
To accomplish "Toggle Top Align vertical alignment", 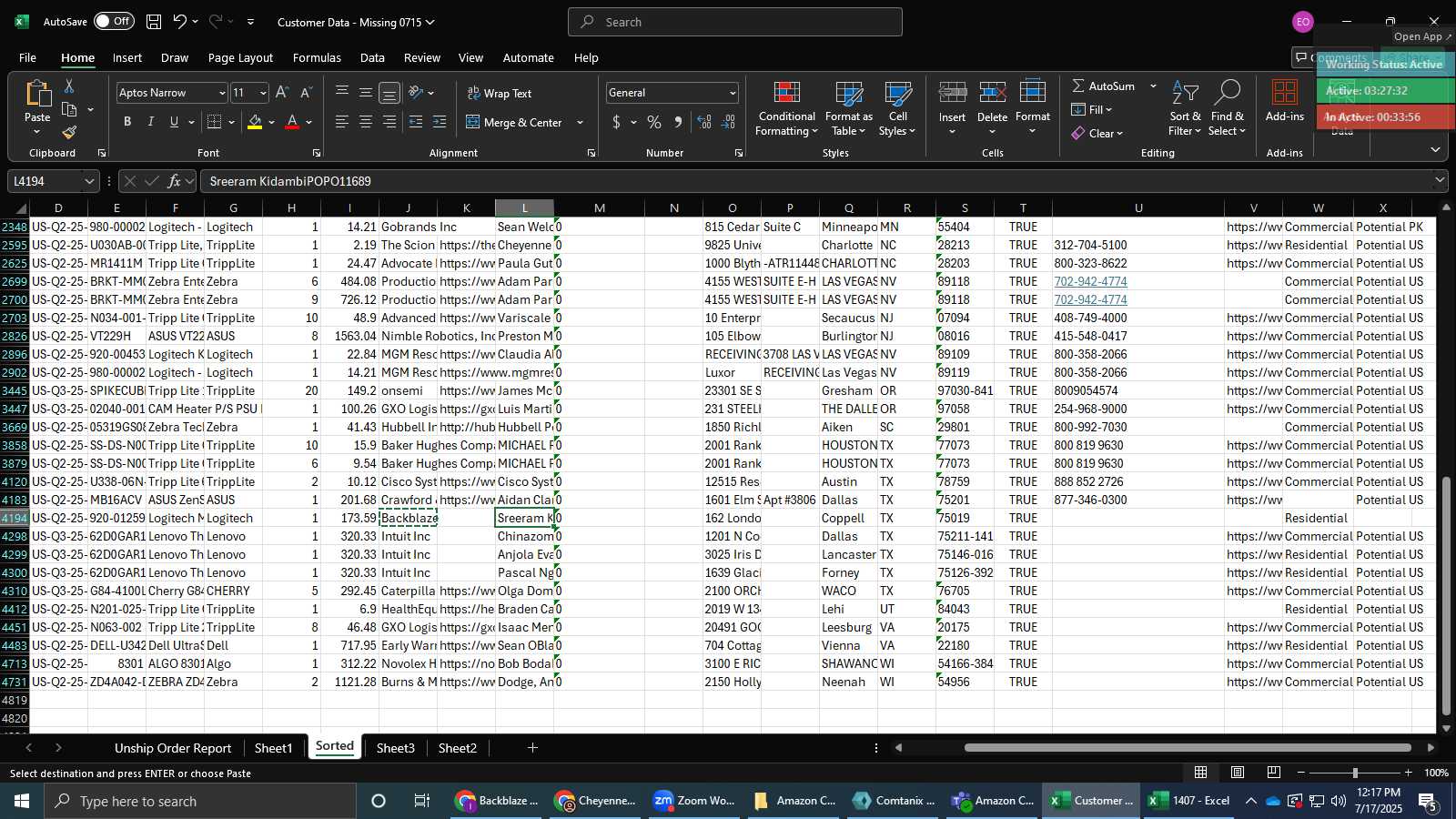I will tap(342, 93).
